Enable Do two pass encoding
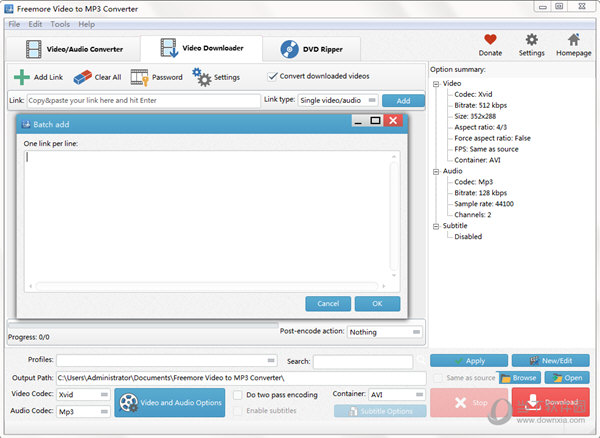Viewport: 600px width, 438px height. point(238,395)
